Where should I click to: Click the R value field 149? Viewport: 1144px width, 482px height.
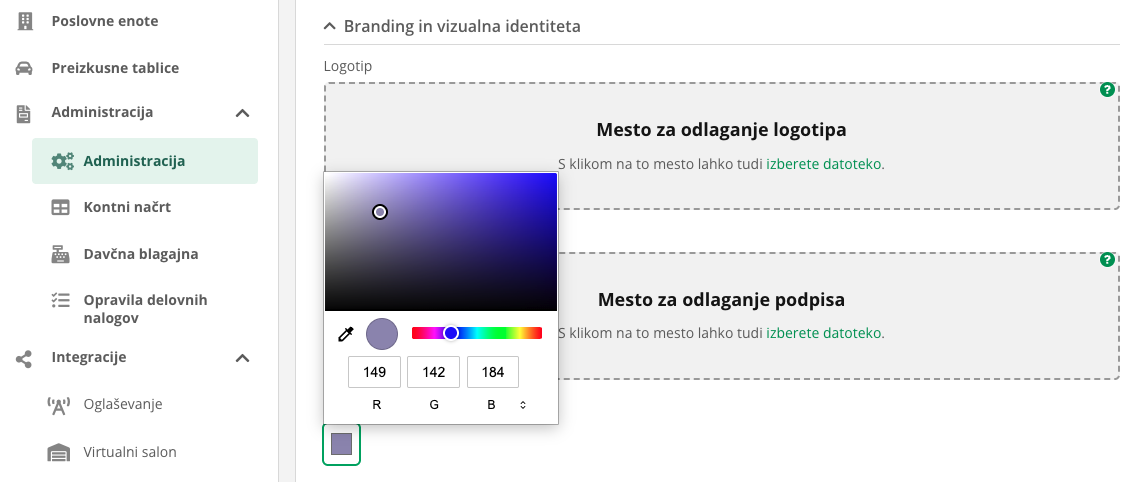pos(374,372)
